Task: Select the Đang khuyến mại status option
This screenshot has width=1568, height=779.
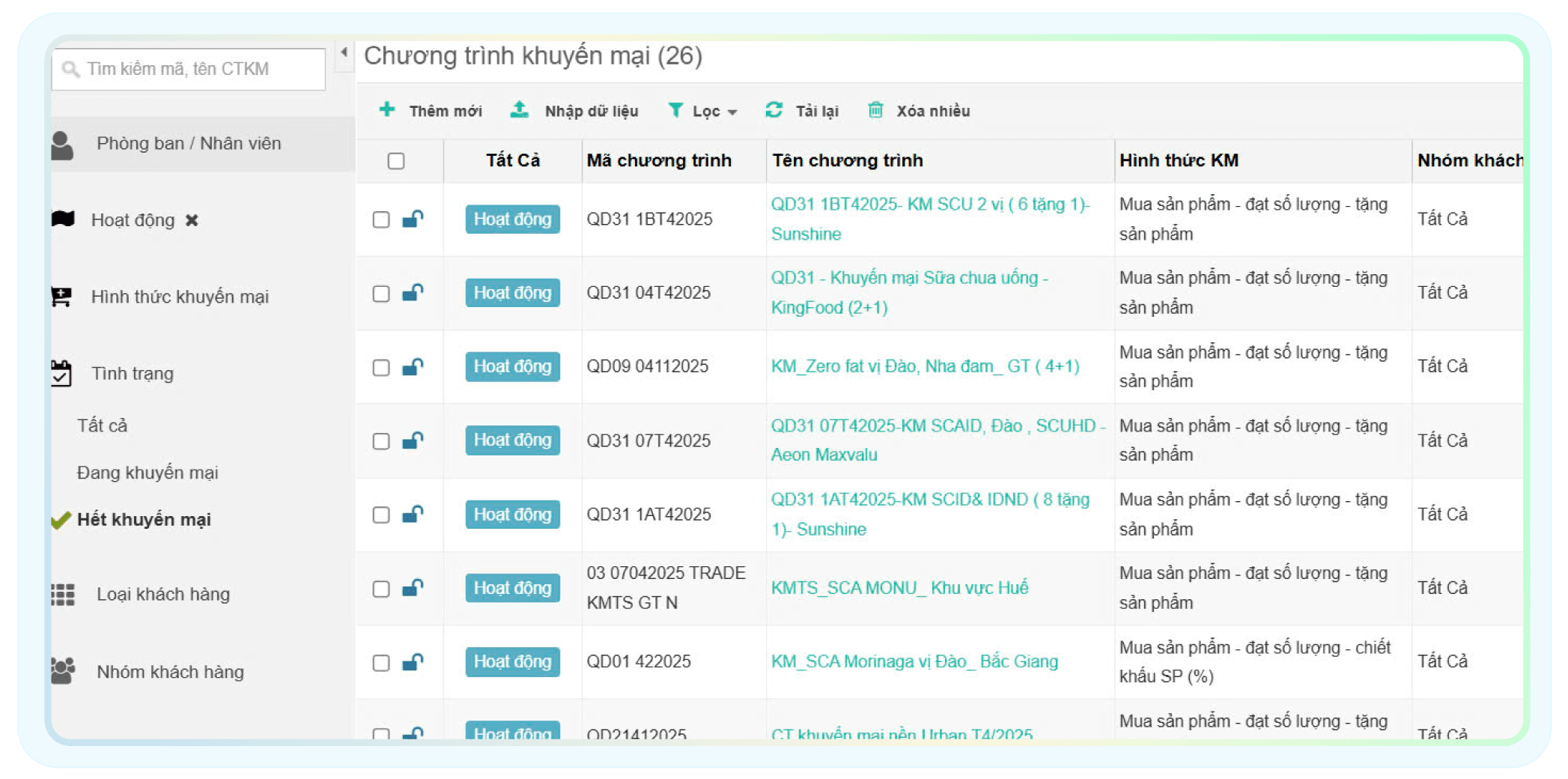Action: click(x=148, y=473)
